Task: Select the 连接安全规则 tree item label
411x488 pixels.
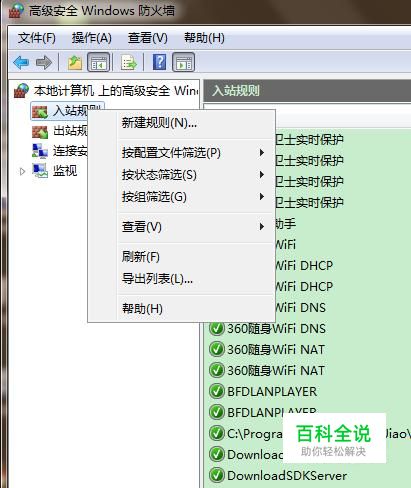Action: (x=70, y=151)
